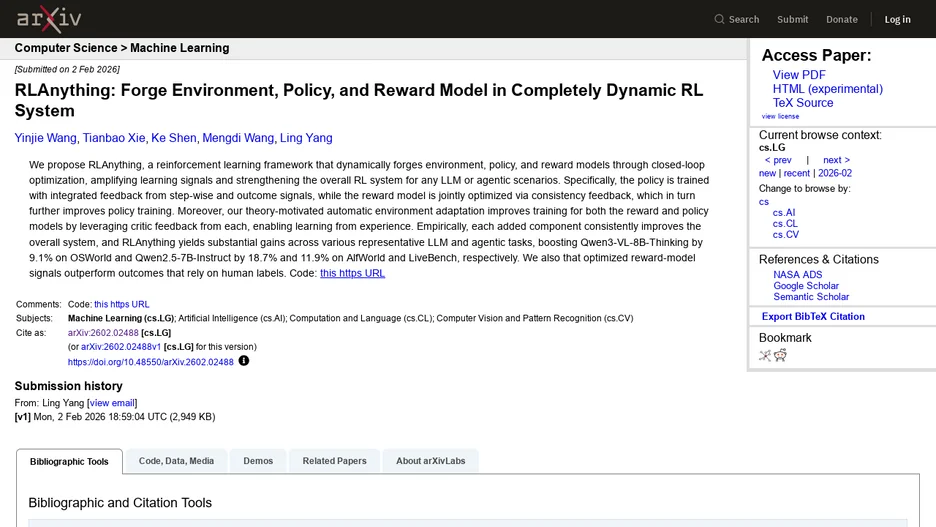Open author Tianbao Xie's link

coord(113,138)
